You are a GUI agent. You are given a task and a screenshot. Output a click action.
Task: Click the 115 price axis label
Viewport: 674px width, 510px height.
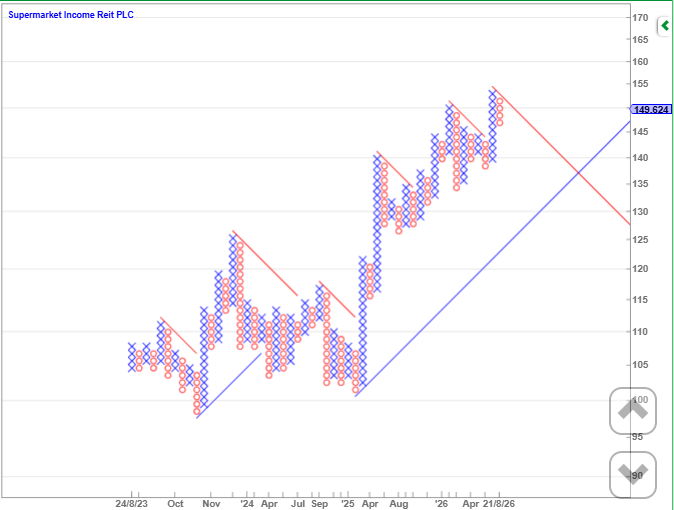tap(640, 300)
